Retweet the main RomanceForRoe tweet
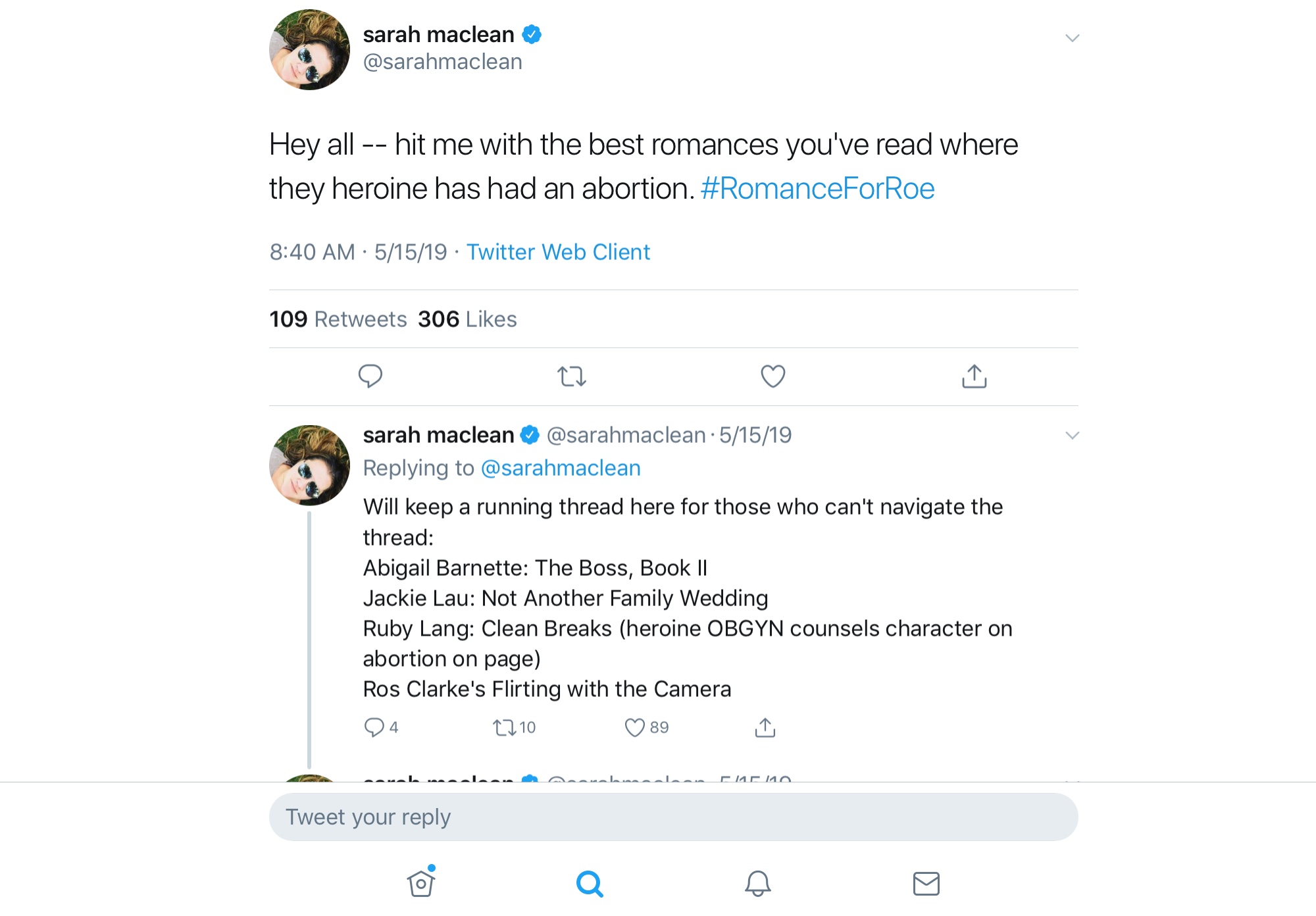This screenshot has height=916, width=1316. 571,376
